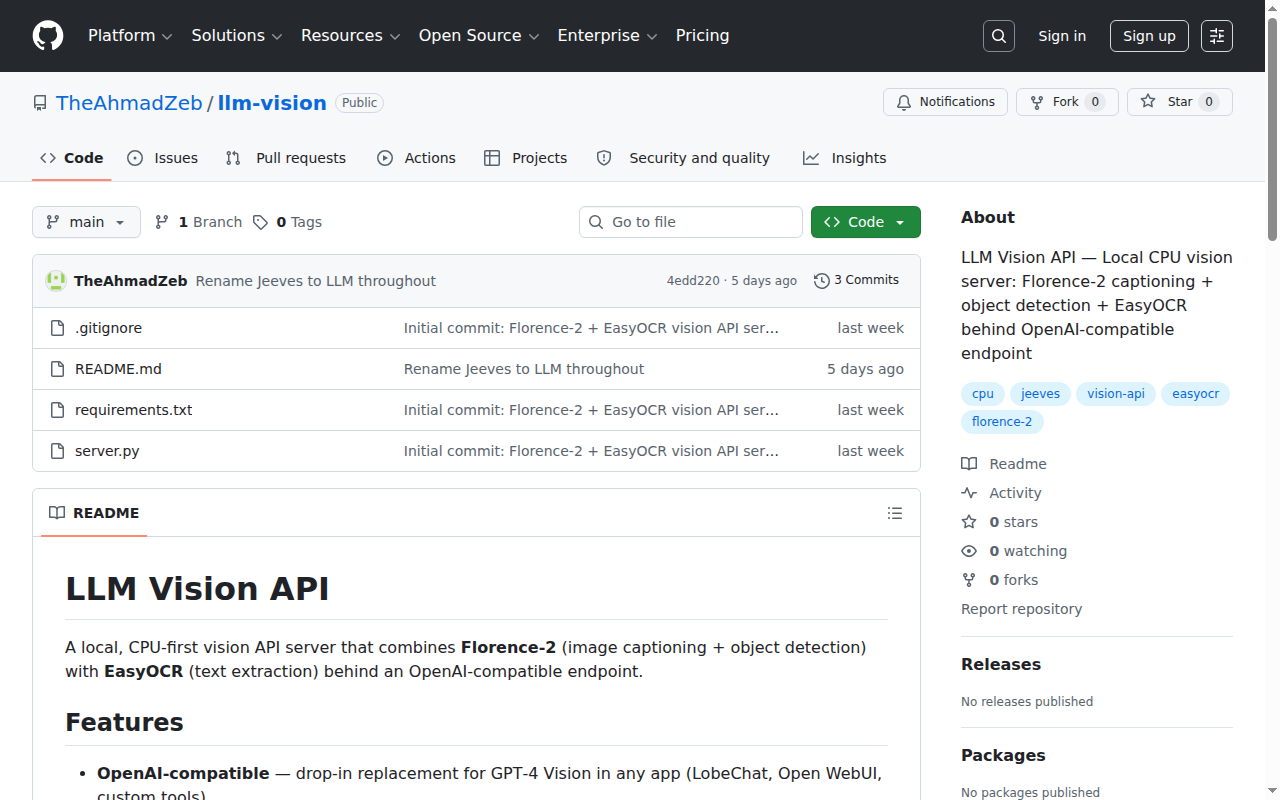
Task: Click the GitHub logo icon
Action: coord(48,36)
